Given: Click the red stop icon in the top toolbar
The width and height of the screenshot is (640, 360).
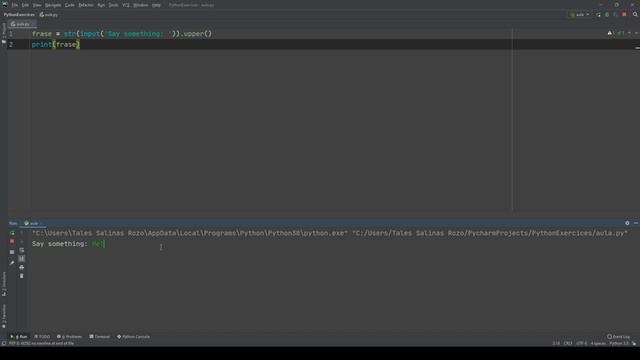Looking at the screenshot, I should point(624,15).
